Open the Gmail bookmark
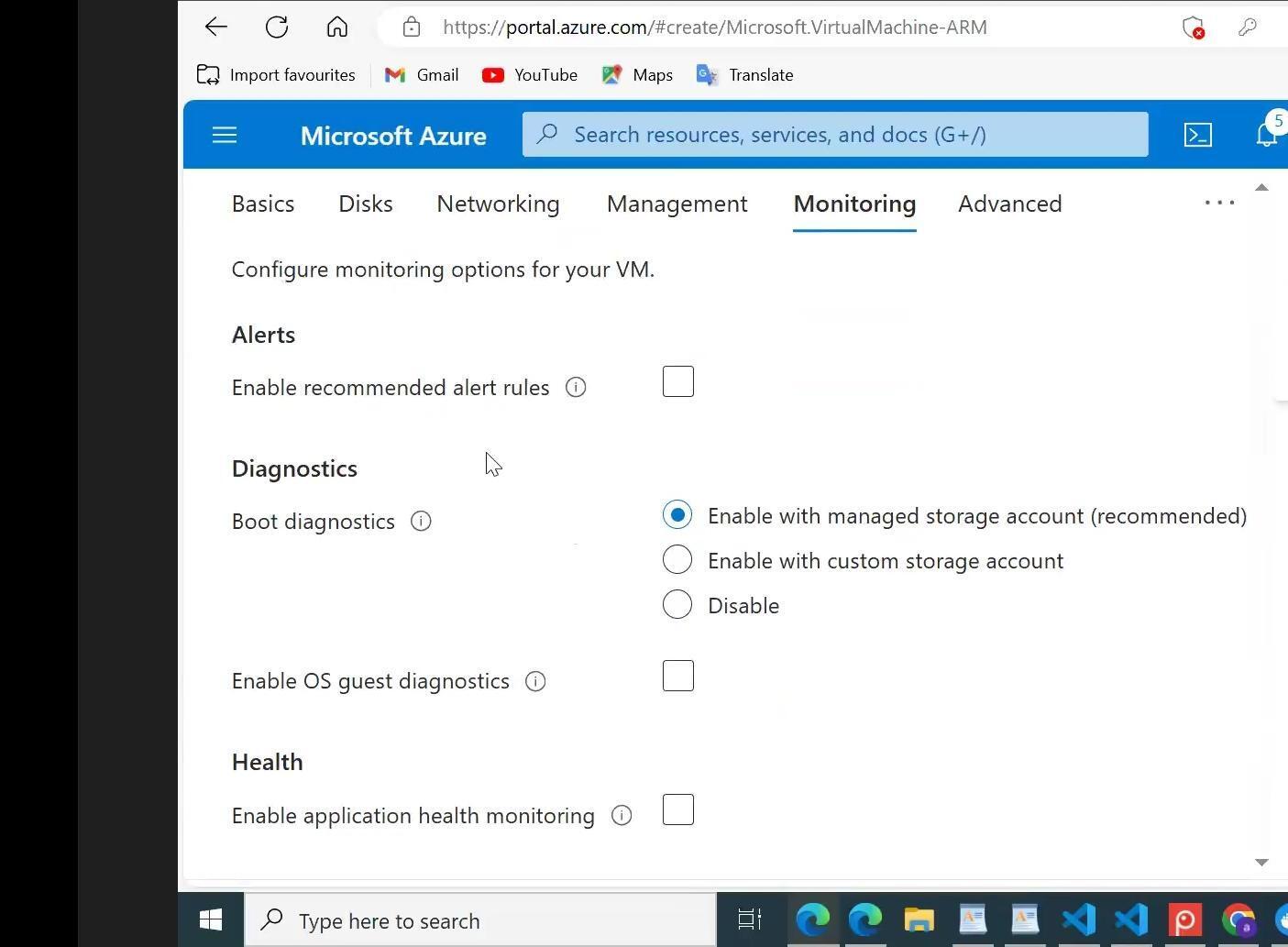 click(422, 75)
